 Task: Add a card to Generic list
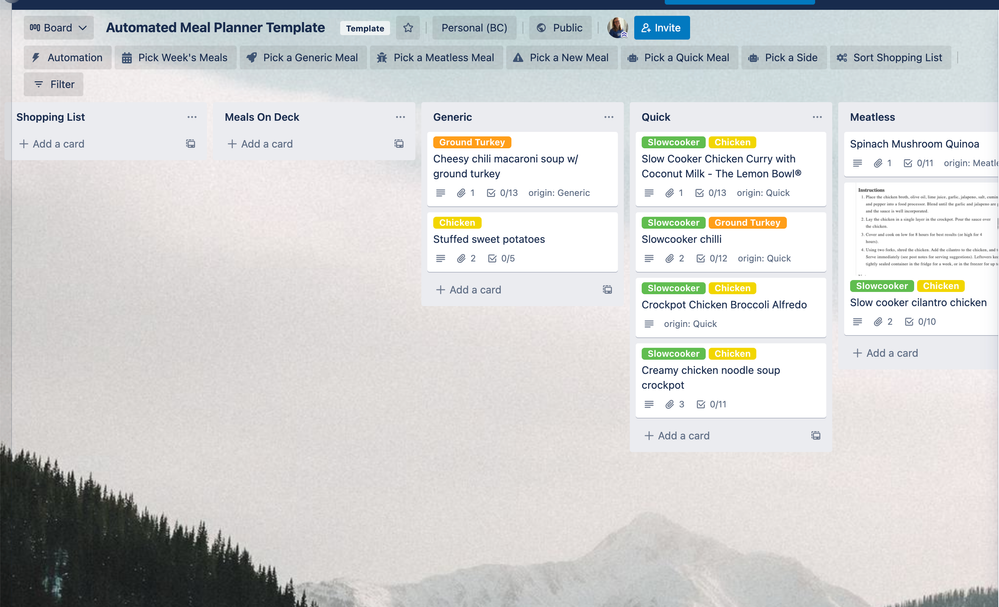click(468, 290)
